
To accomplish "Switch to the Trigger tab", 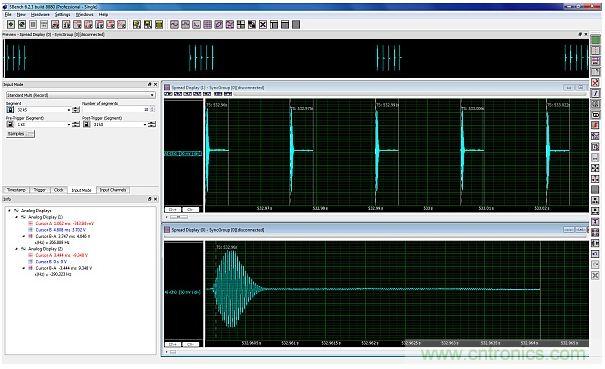I will pos(39,190).
